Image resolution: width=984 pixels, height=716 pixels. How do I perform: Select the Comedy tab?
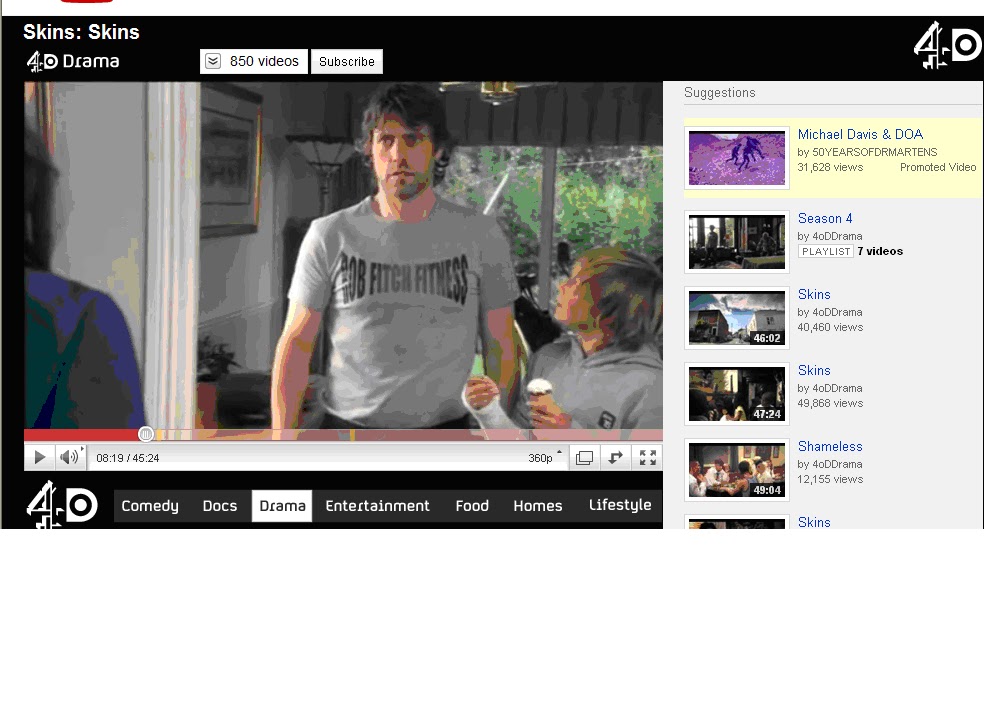coord(150,506)
